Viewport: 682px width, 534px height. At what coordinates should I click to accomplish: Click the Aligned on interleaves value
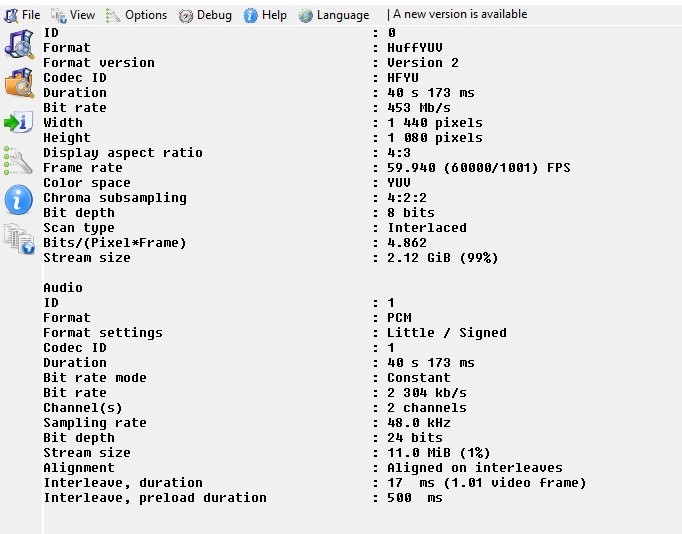click(475, 467)
